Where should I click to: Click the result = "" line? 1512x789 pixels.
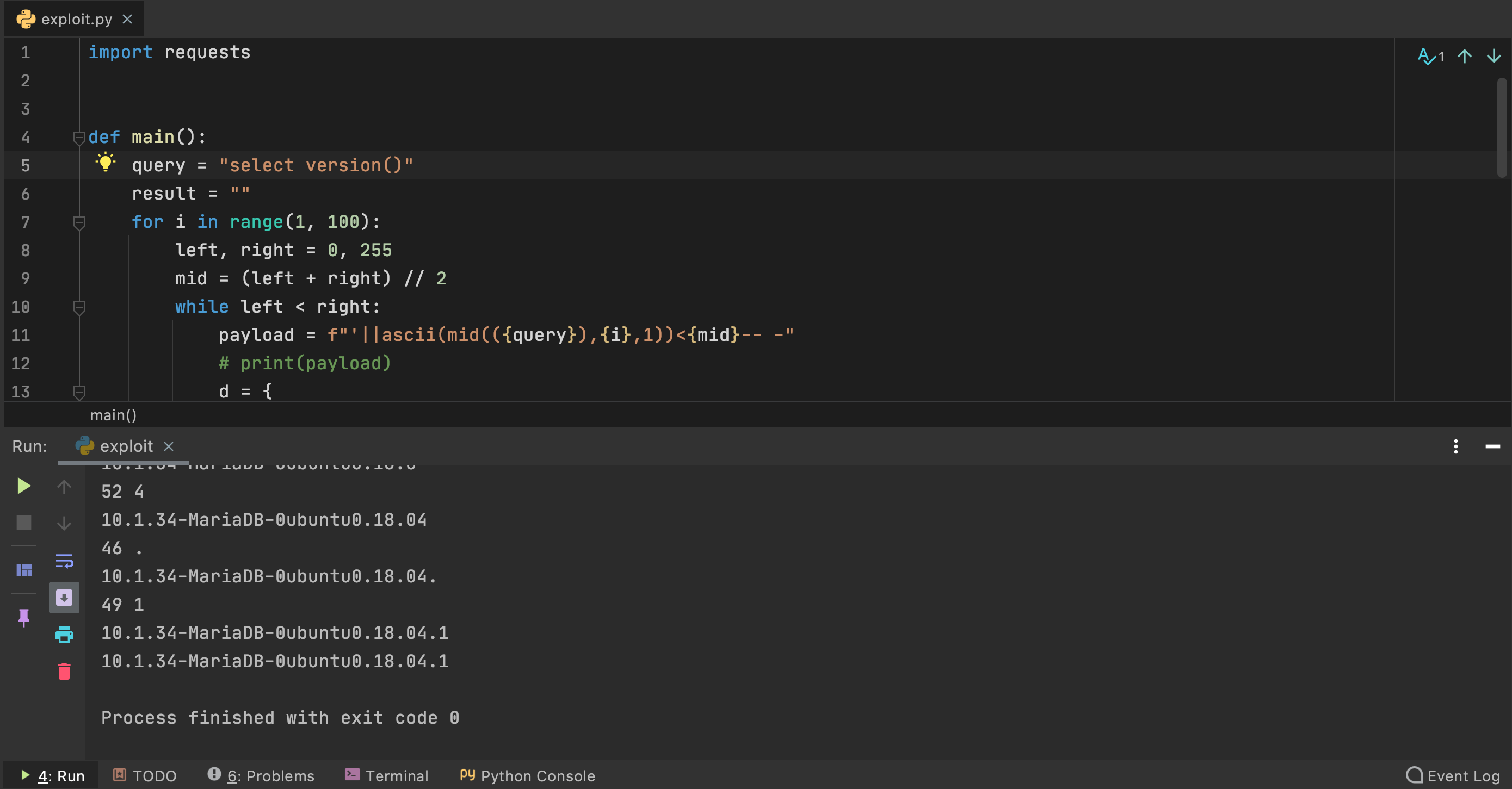click(191, 194)
